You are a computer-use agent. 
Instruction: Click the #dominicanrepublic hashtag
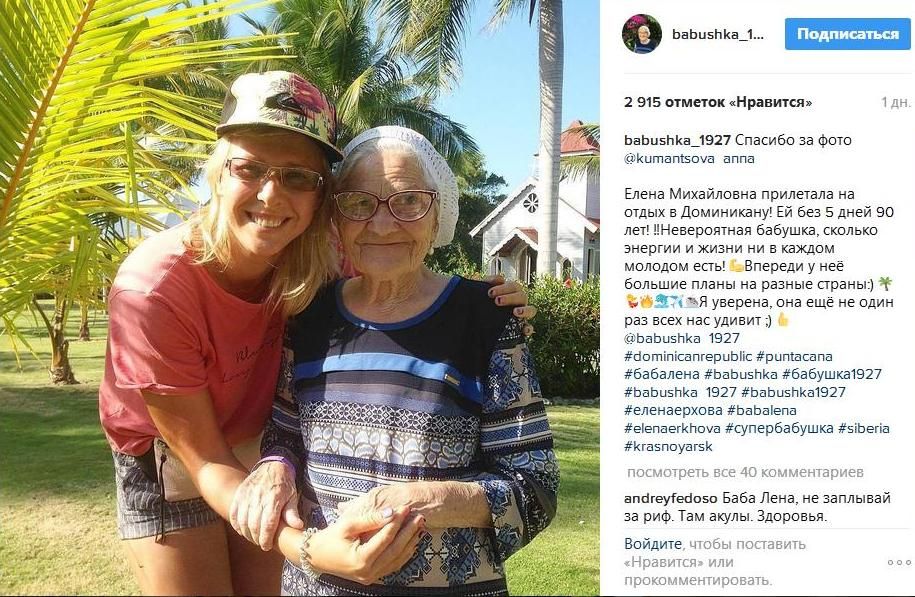pos(688,357)
